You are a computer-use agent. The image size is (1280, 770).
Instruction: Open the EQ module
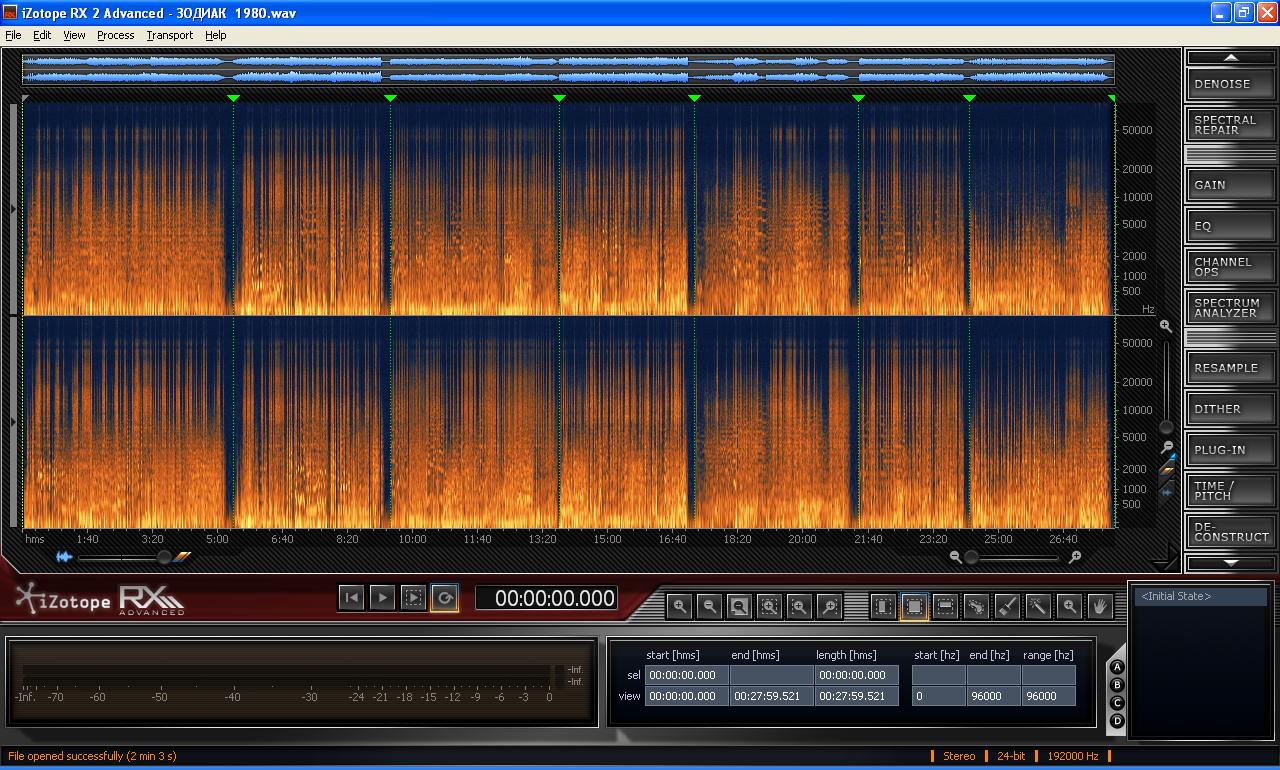(x=1231, y=226)
